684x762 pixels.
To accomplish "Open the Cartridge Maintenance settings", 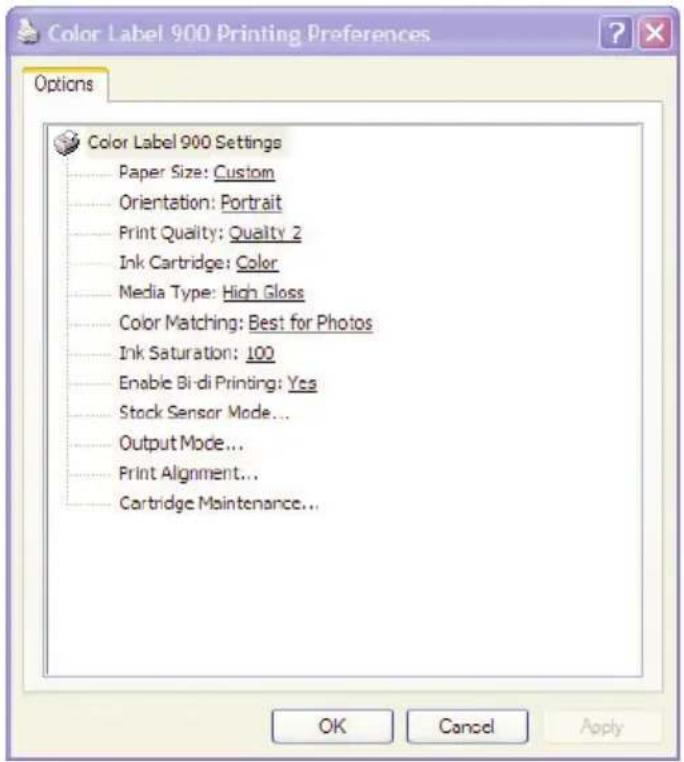I will [219, 503].
